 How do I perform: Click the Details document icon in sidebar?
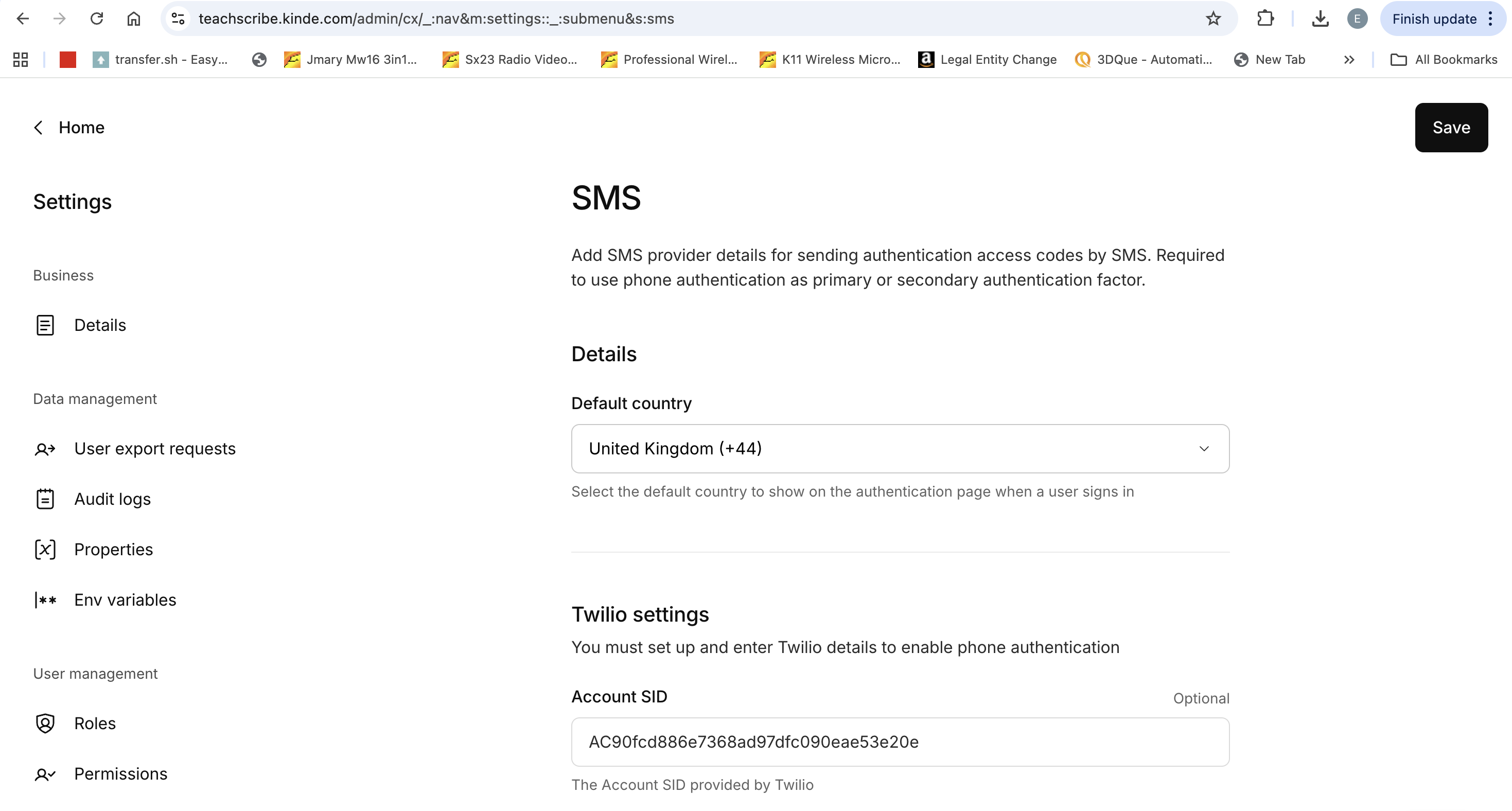pyautogui.click(x=45, y=325)
